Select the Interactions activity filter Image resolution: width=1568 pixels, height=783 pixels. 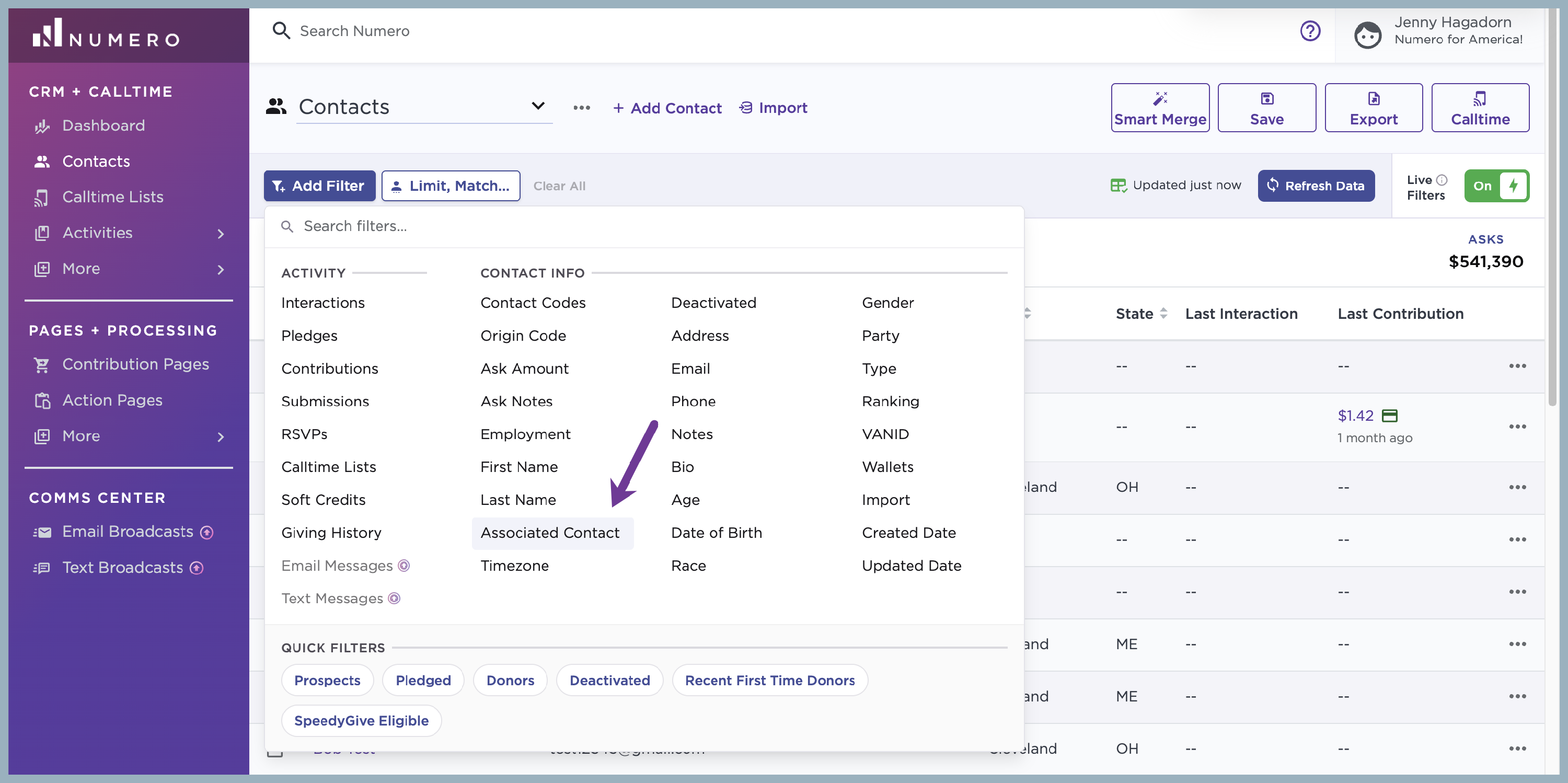(322, 303)
